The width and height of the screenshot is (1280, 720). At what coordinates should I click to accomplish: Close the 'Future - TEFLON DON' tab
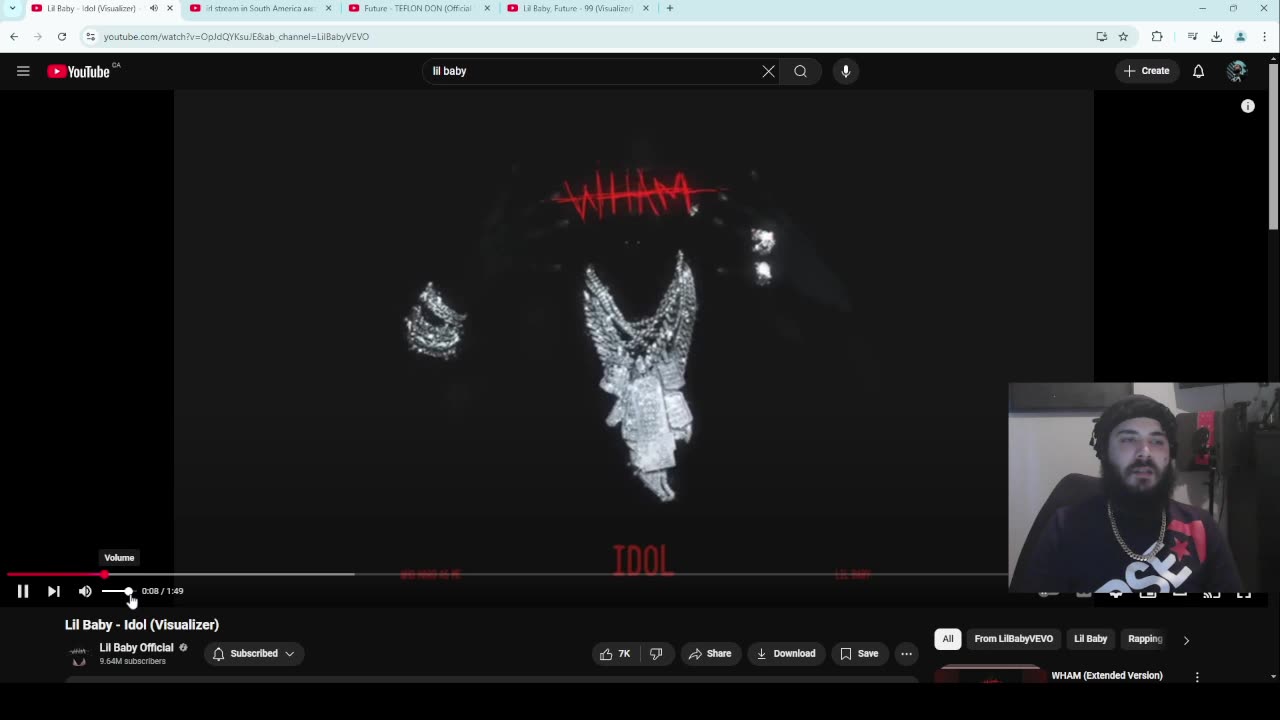coord(487,8)
